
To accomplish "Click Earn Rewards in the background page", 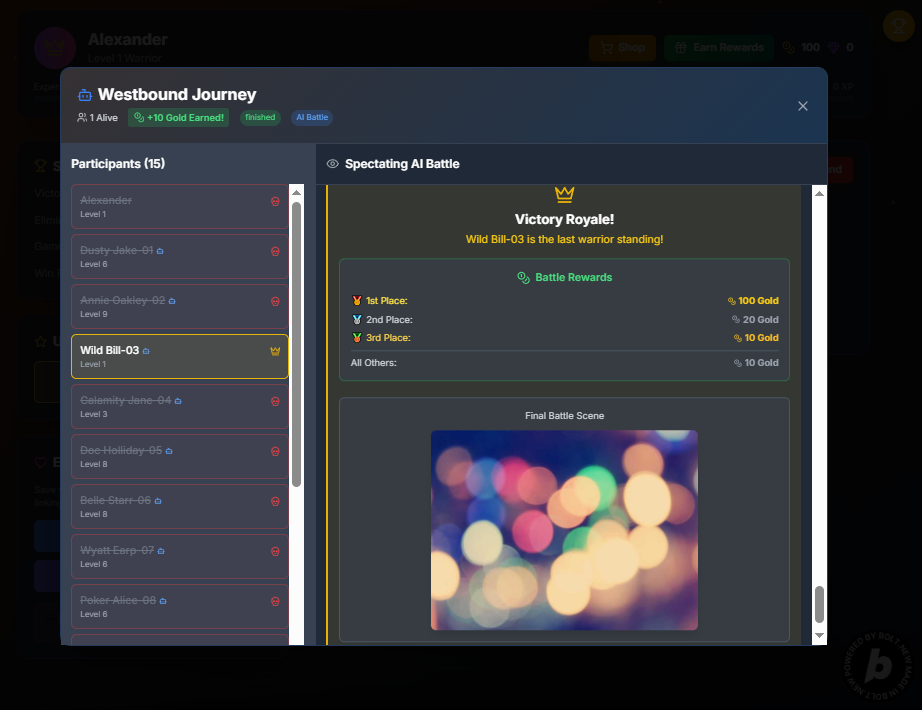I will (x=719, y=48).
